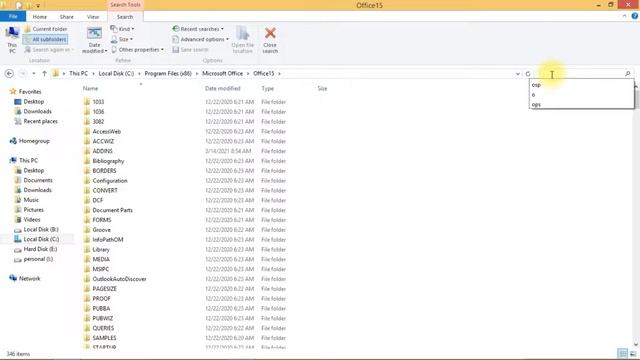Screen dimensions: 640x360
Task: Open the File ribbon tab
Action: click(x=13, y=17)
